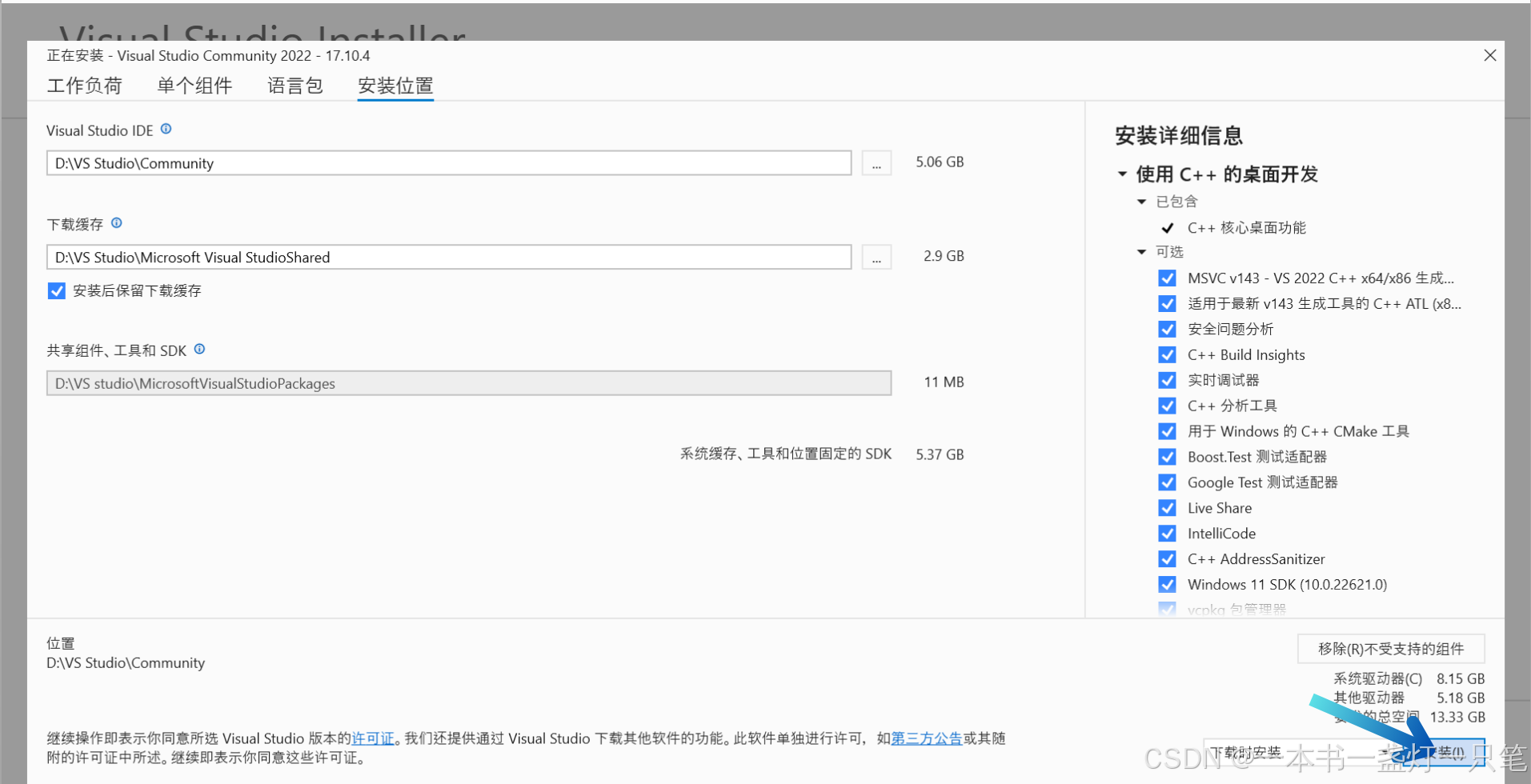The width and height of the screenshot is (1531, 784).
Task: Uncheck 安全问题分析 component
Action: [1167, 330]
